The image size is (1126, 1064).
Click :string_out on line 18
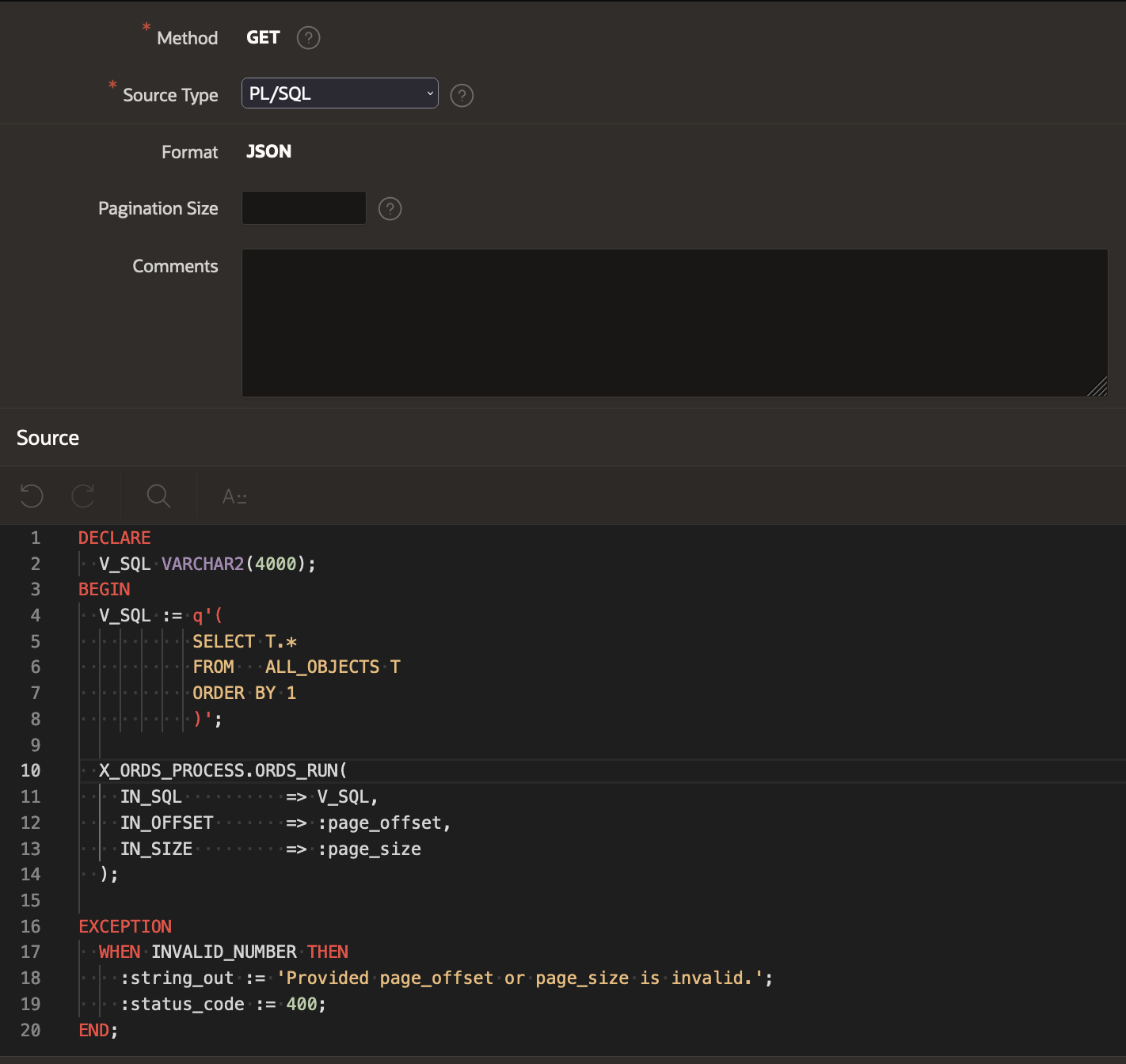[x=177, y=978]
